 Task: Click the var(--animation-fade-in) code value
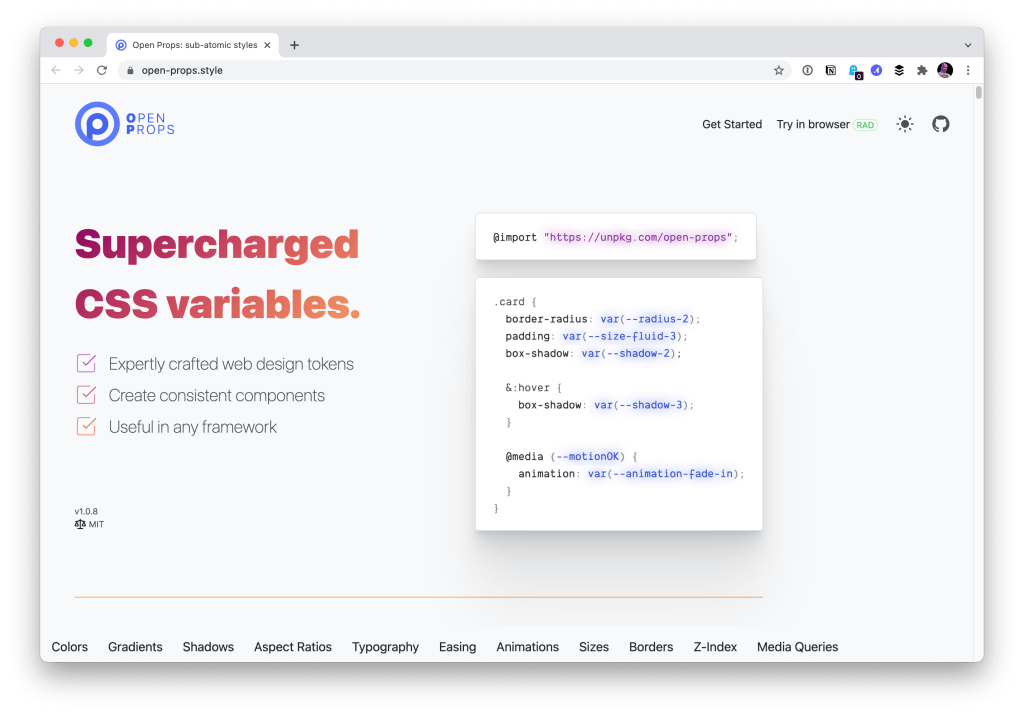[665, 473]
